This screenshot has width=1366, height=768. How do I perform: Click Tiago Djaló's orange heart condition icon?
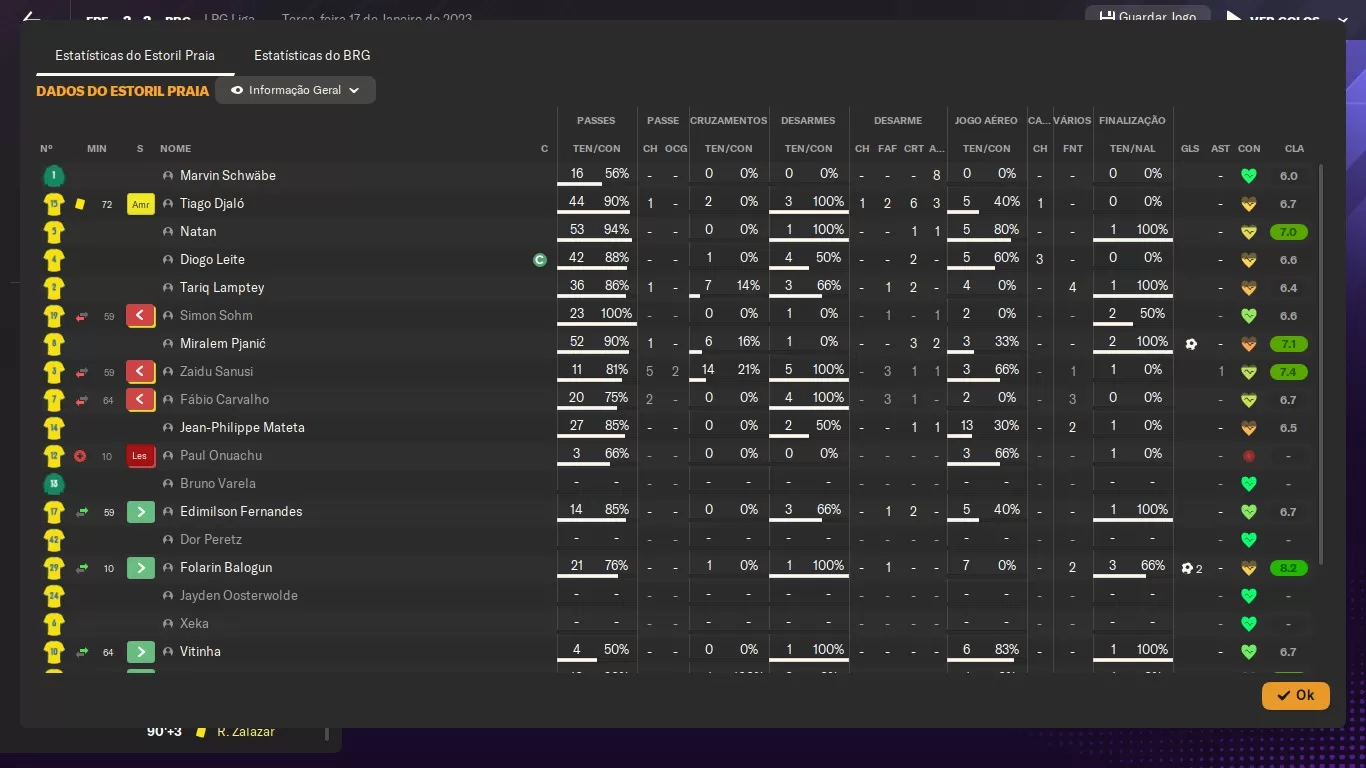tap(1248, 204)
